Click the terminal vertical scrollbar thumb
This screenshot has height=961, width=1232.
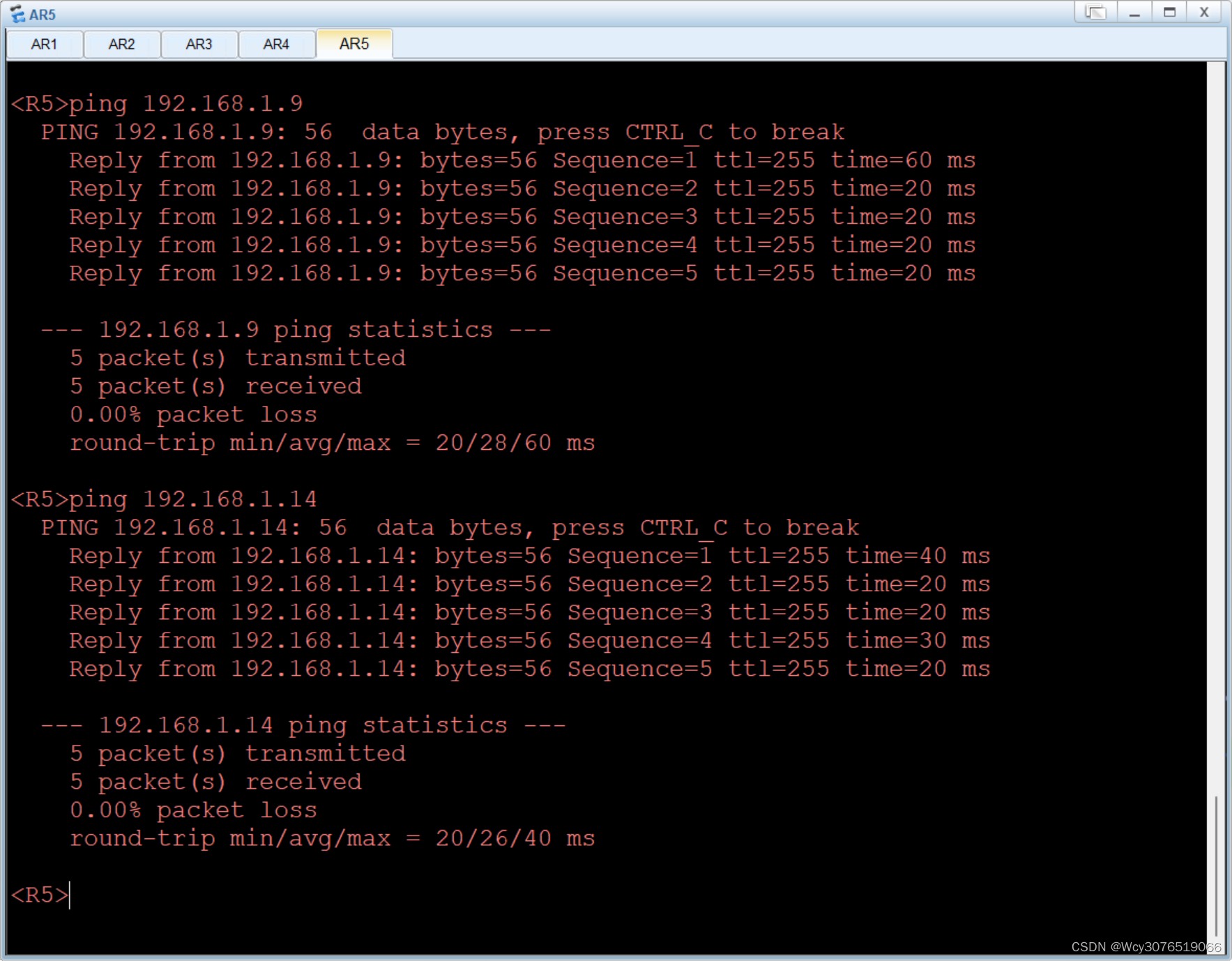coord(1216,865)
